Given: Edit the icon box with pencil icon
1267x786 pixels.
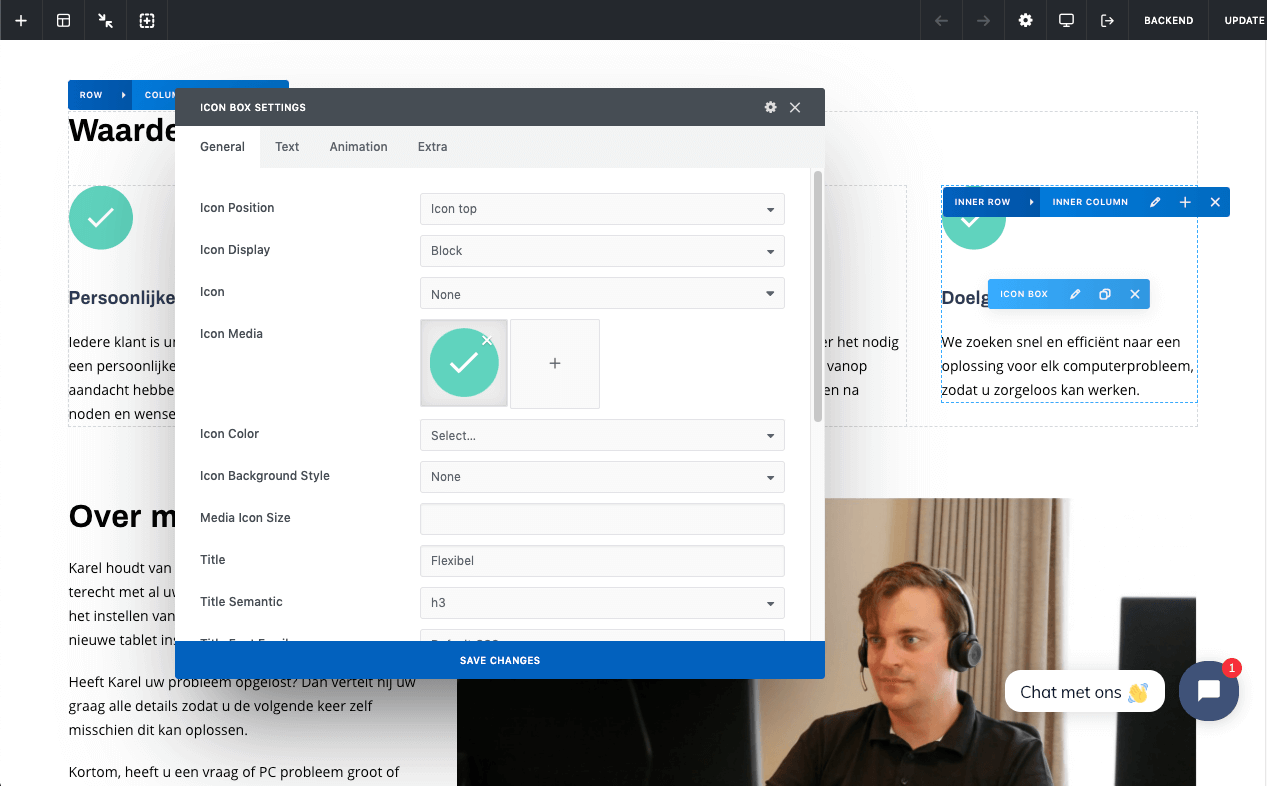Looking at the screenshot, I should 1075,294.
